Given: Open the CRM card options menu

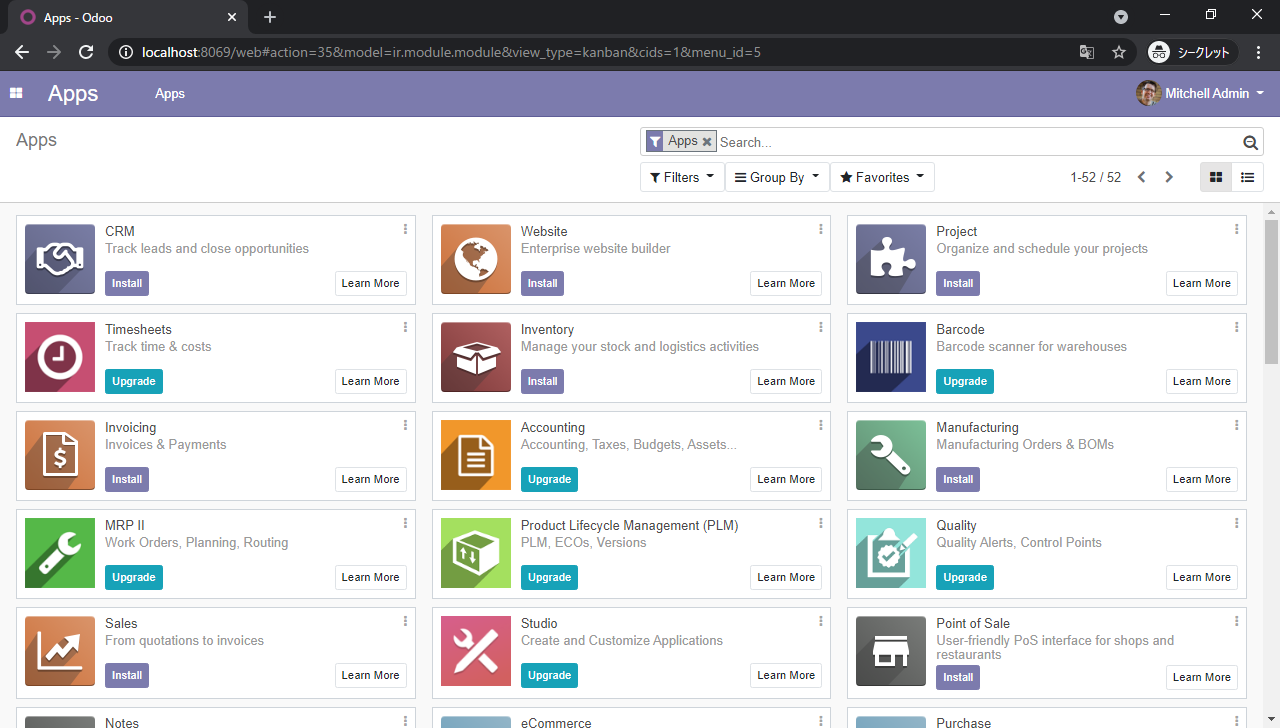Looking at the screenshot, I should click(x=405, y=229).
